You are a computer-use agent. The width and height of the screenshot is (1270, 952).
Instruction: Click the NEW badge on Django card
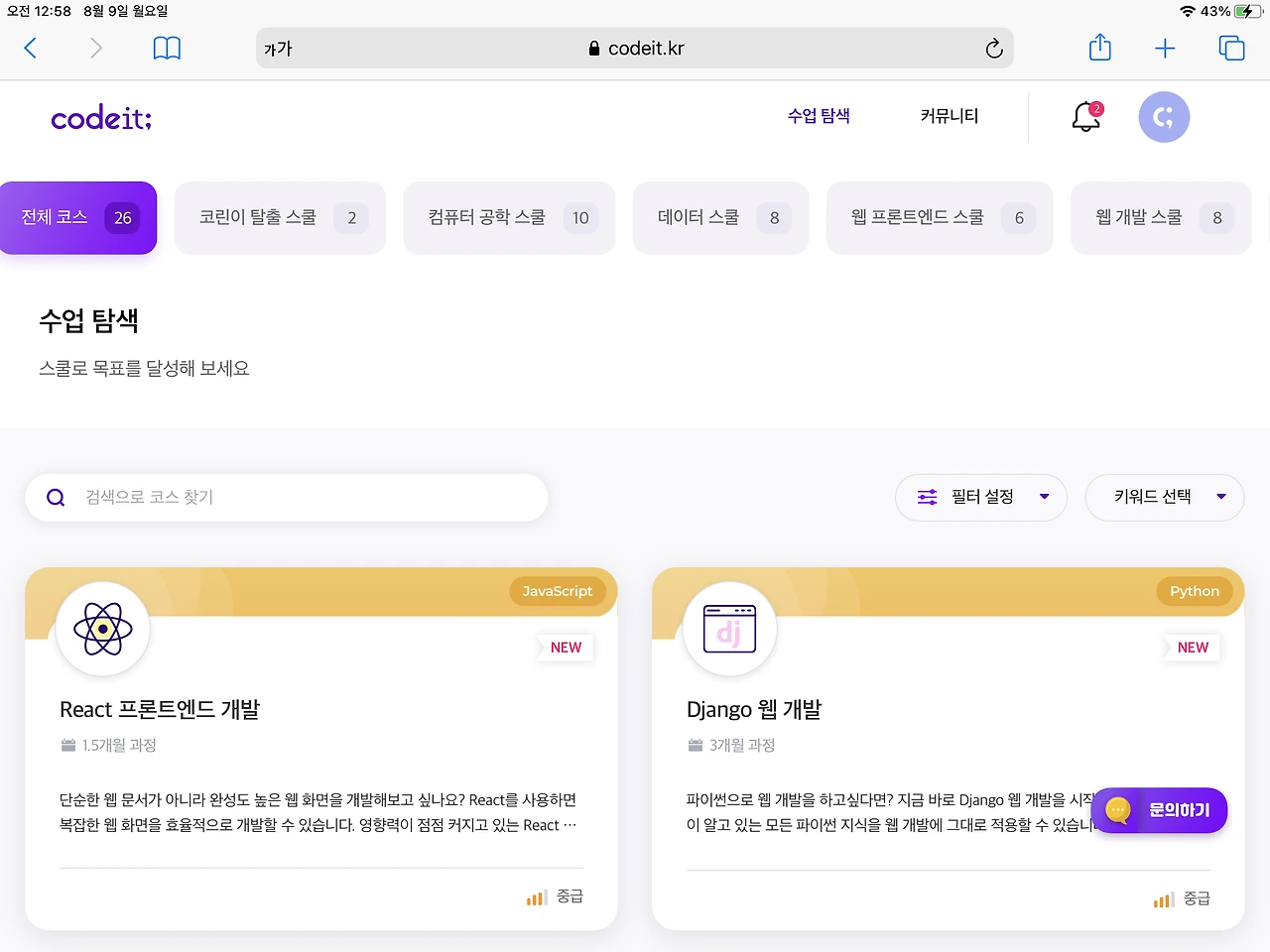[1193, 648]
